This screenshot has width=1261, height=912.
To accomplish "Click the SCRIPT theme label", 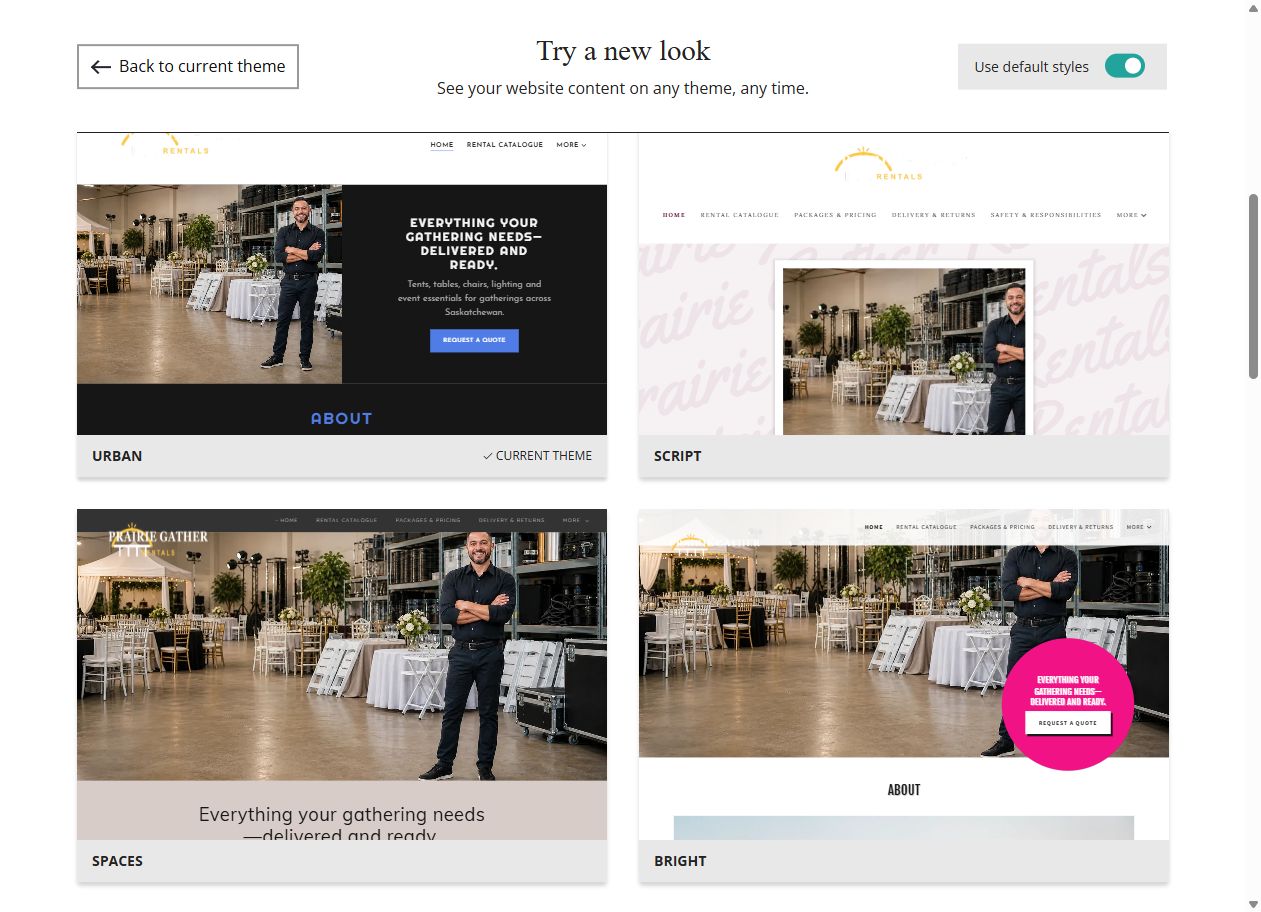I will [678, 456].
